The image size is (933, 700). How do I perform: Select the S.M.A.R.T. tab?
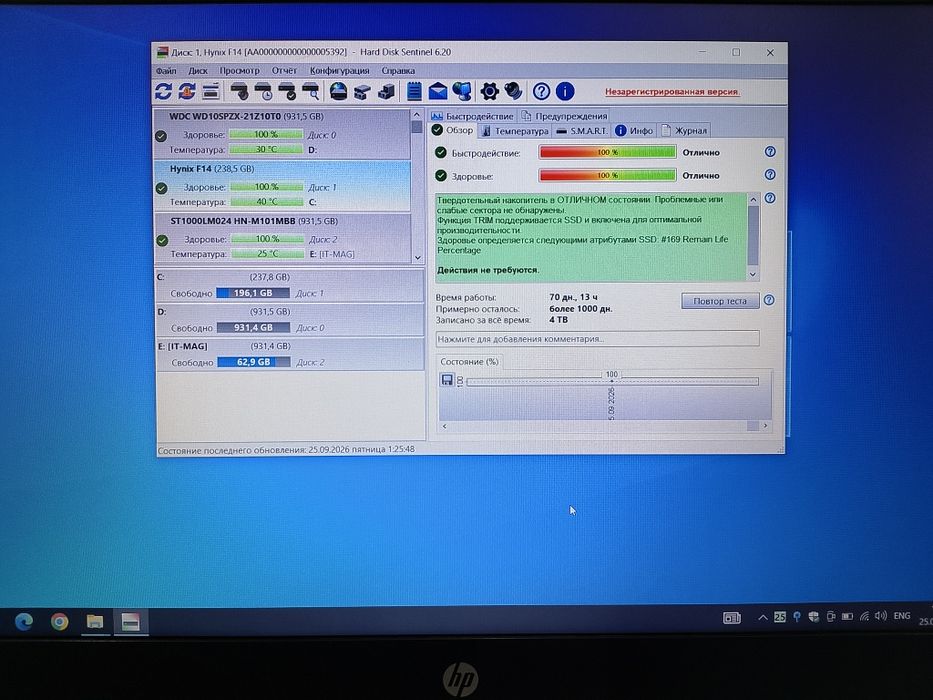[581, 131]
